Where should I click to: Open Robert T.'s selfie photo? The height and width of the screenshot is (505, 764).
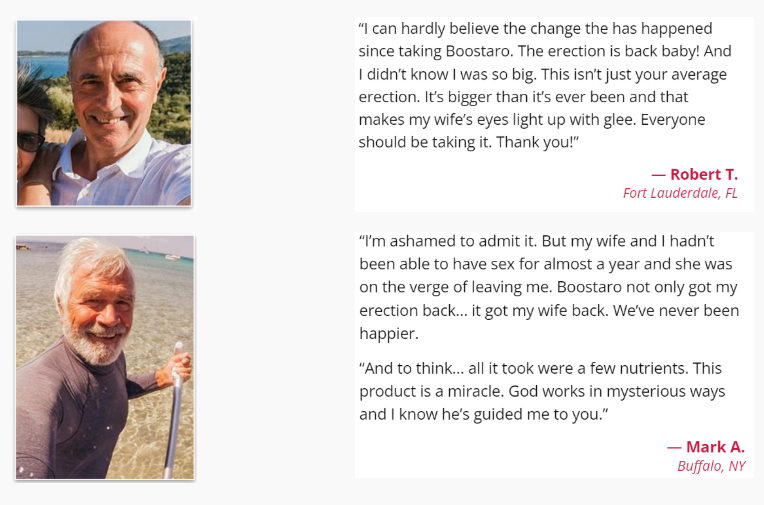[x=104, y=113]
